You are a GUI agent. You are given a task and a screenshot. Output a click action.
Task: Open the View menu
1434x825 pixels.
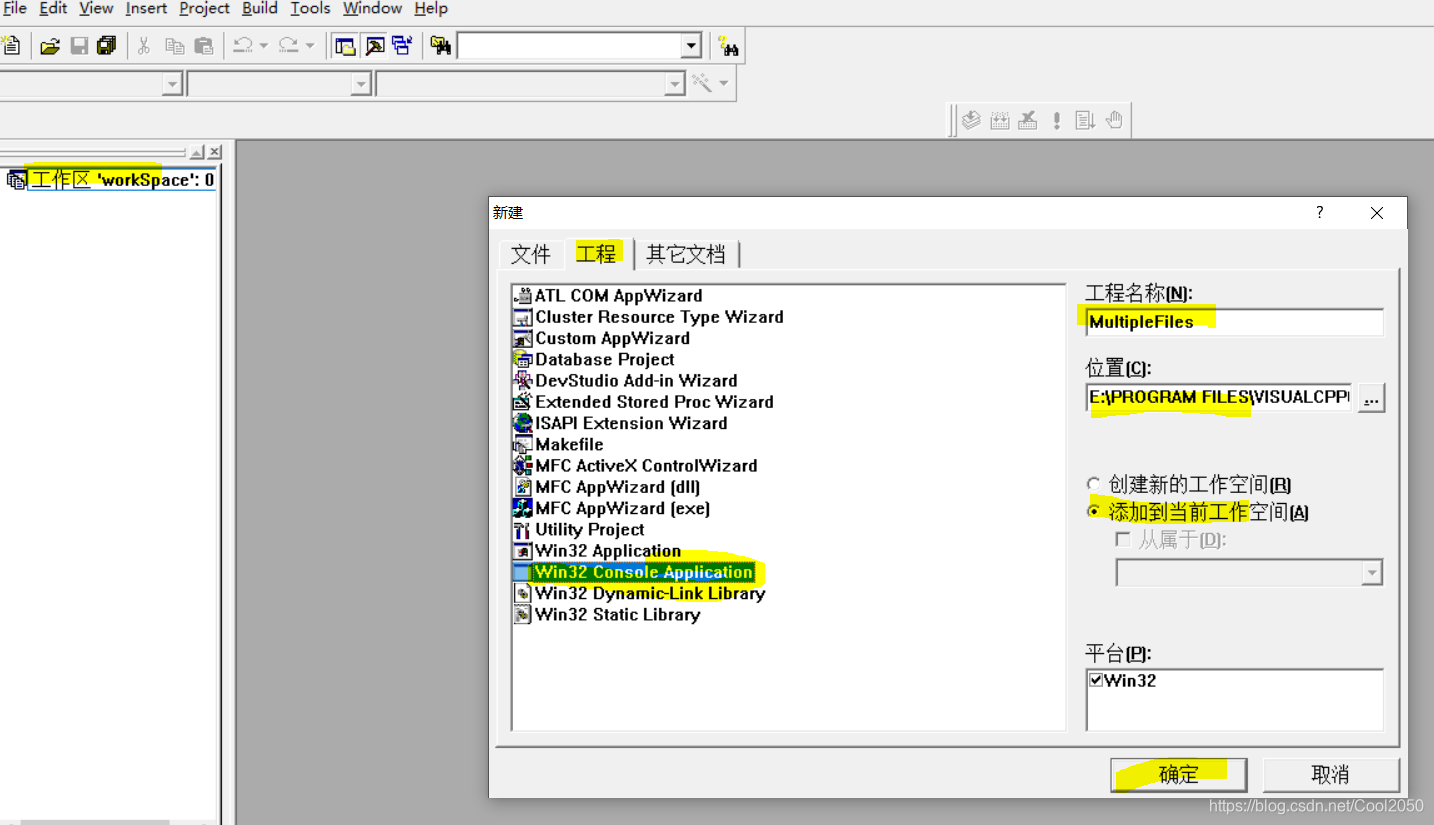click(x=96, y=9)
